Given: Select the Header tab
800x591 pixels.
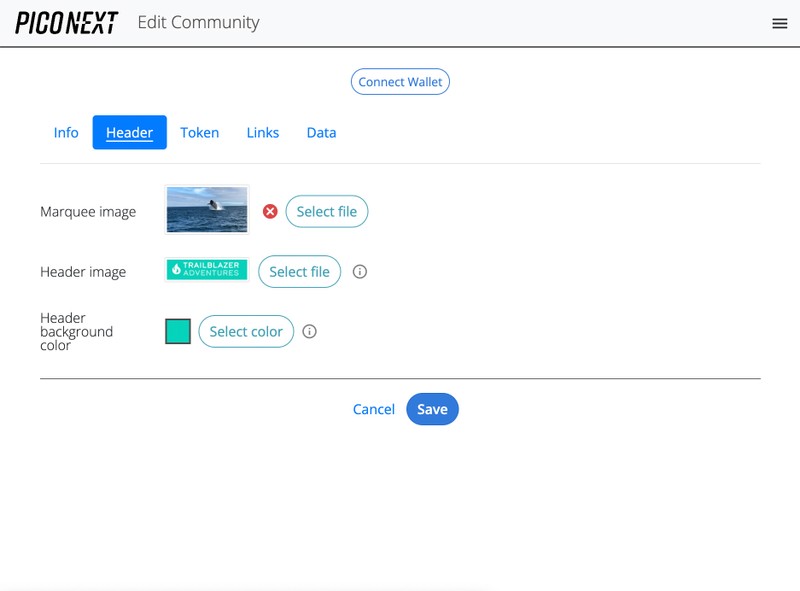Looking at the screenshot, I should pos(130,133).
